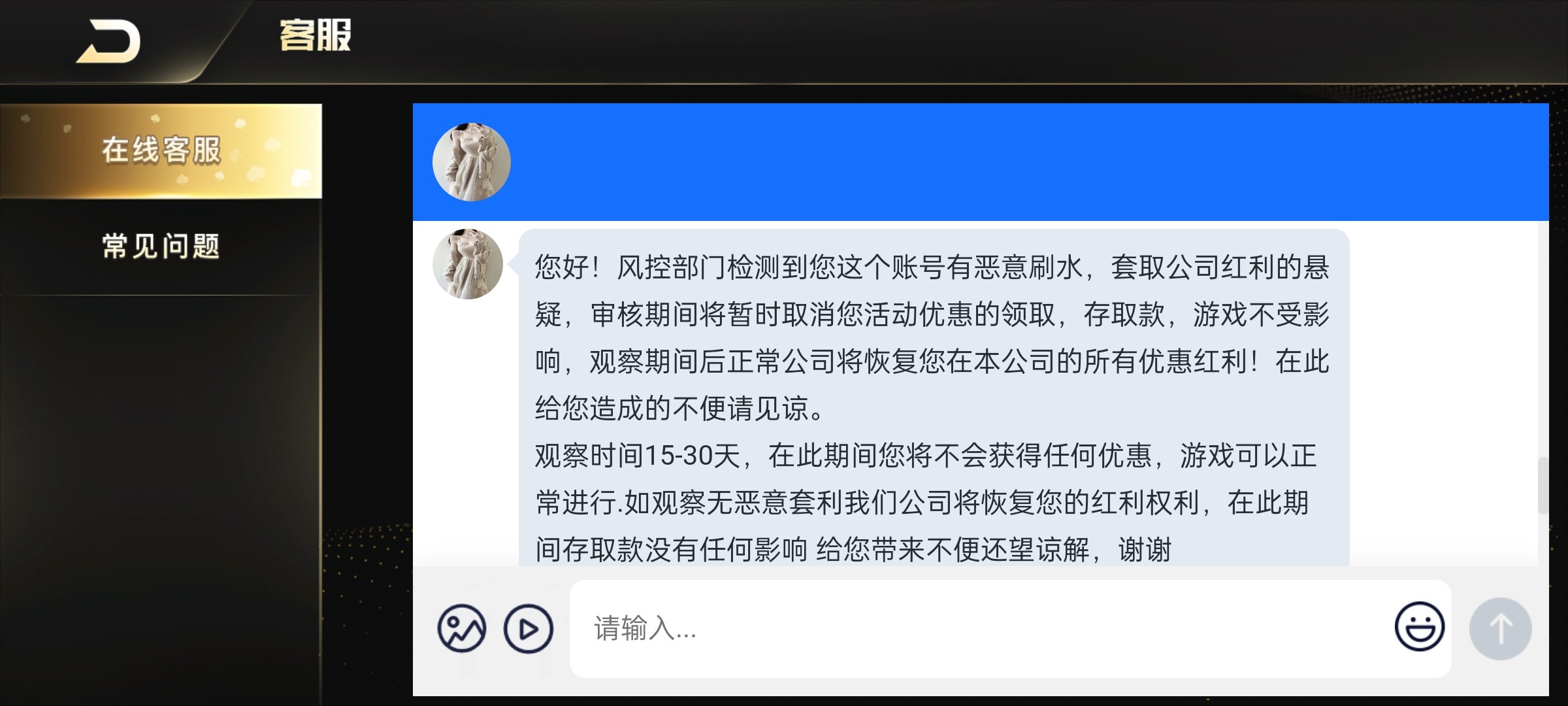Click the 客服 page title
The height and width of the screenshot is (706, 1568).
[x=316, y=35]
